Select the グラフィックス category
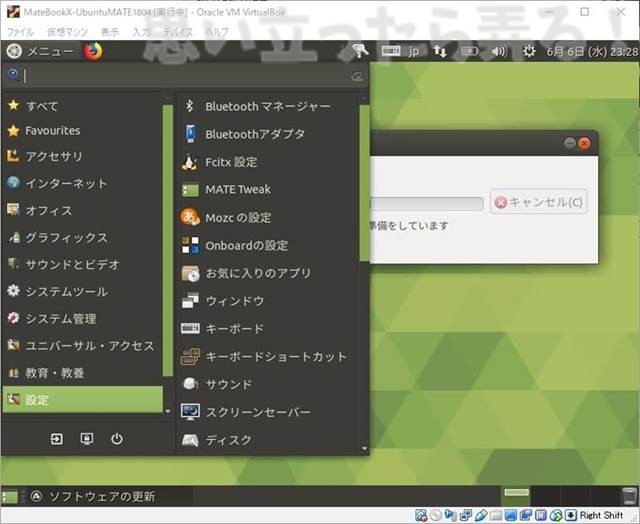640x524 pixels. coord(83,238)
